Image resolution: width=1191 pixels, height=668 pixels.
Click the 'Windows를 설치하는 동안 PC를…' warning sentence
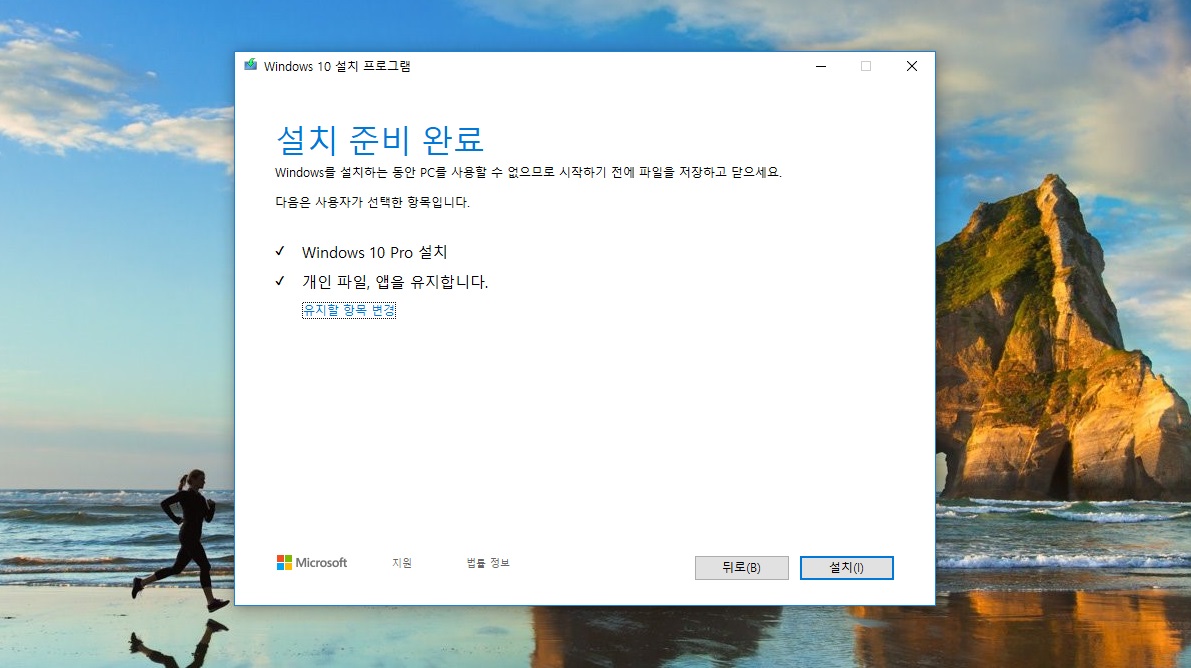pyautogui.click(x=528, y=173)
